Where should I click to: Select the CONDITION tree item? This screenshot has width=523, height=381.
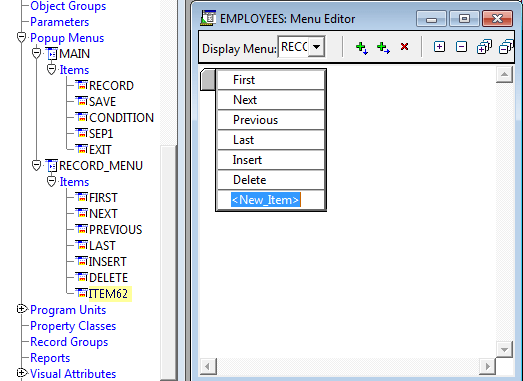(121, 118)
